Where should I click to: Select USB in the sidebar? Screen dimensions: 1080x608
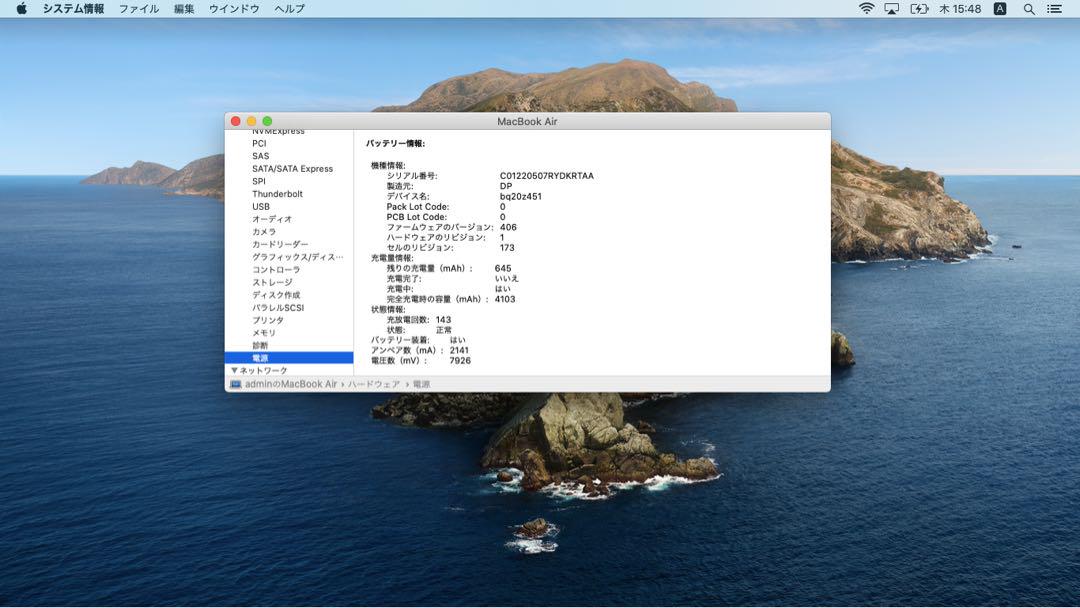coord(260,207)
